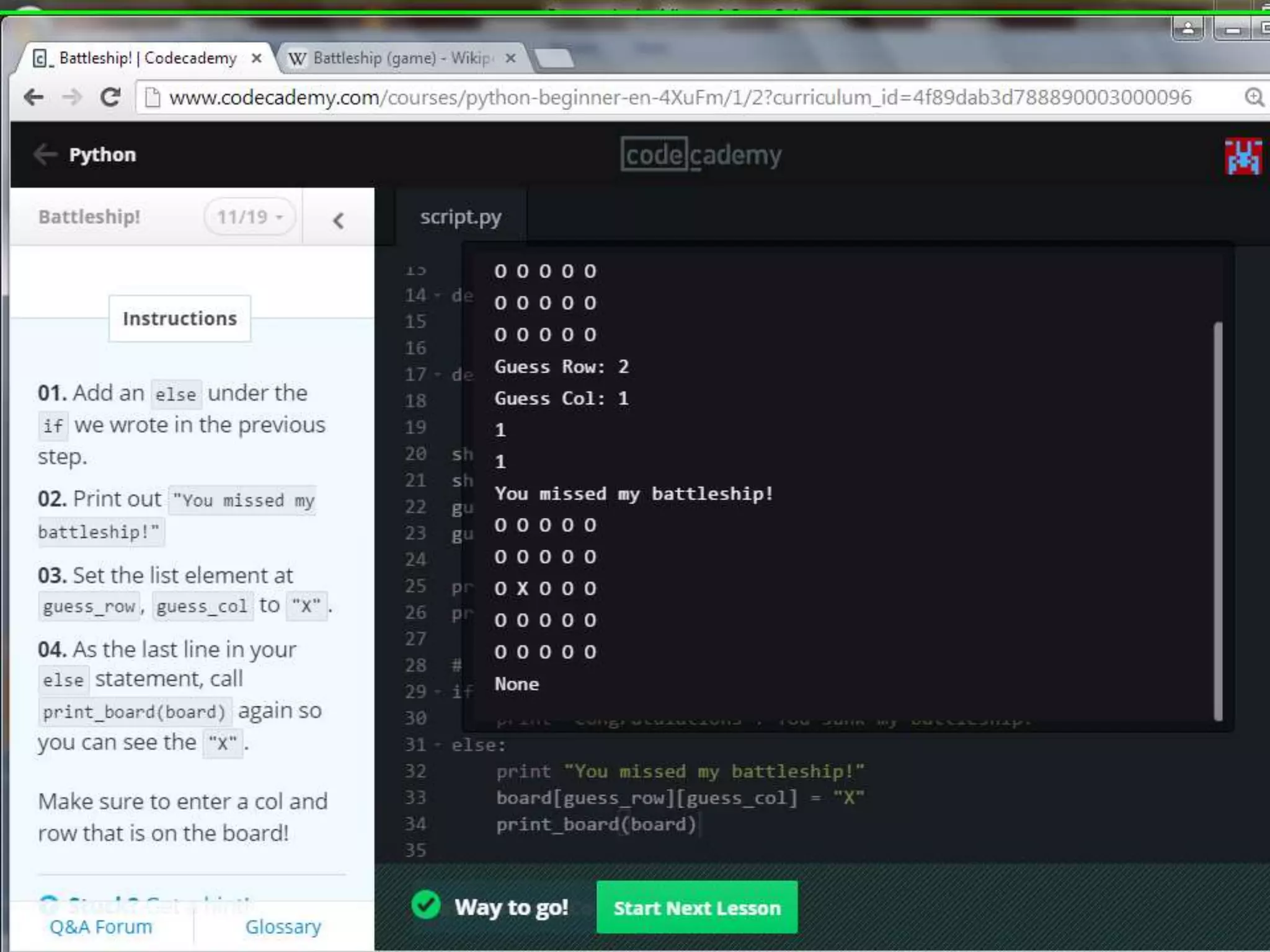Toggle the fold arrow on line 14

438,296
